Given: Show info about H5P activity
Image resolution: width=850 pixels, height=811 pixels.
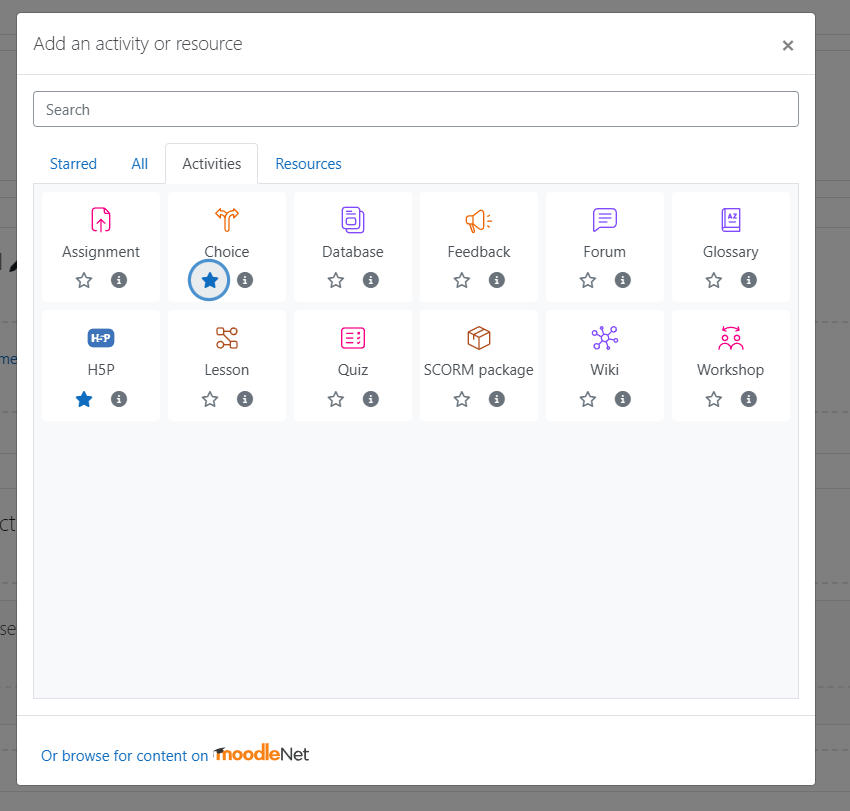Looking at the screenshot, I should point(119,399).
